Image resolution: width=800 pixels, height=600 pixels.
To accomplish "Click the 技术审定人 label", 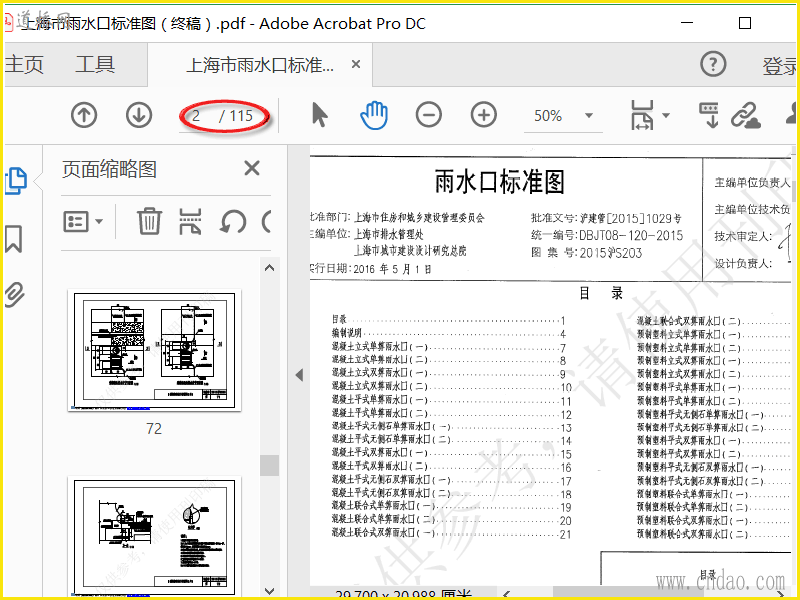I will (x=743, y=236).
